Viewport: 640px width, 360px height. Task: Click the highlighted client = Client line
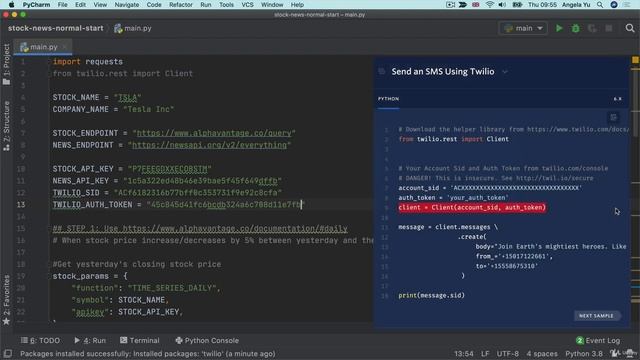tap(472, 207)
